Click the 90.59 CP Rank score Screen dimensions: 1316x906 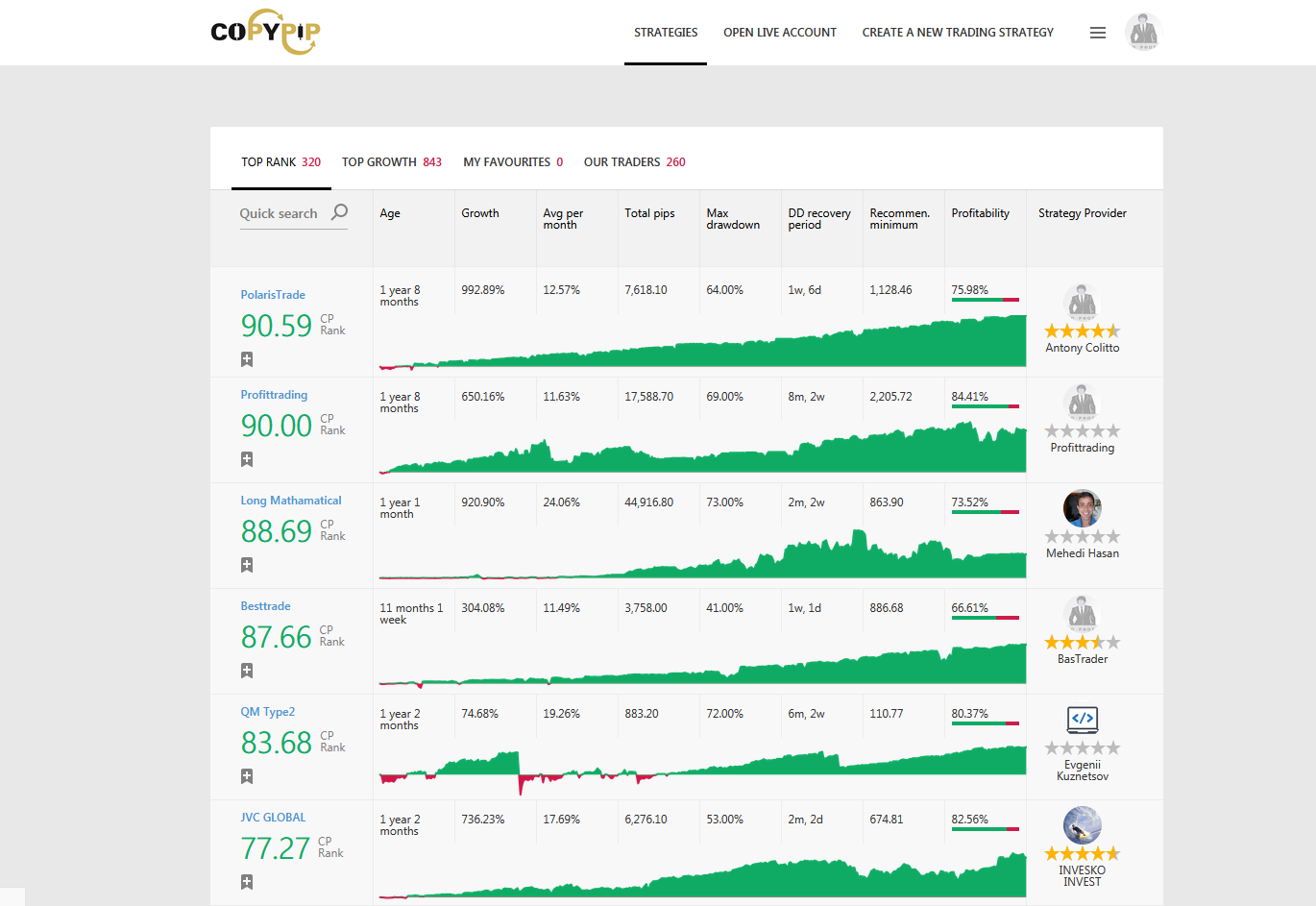(x=277, y=326)
